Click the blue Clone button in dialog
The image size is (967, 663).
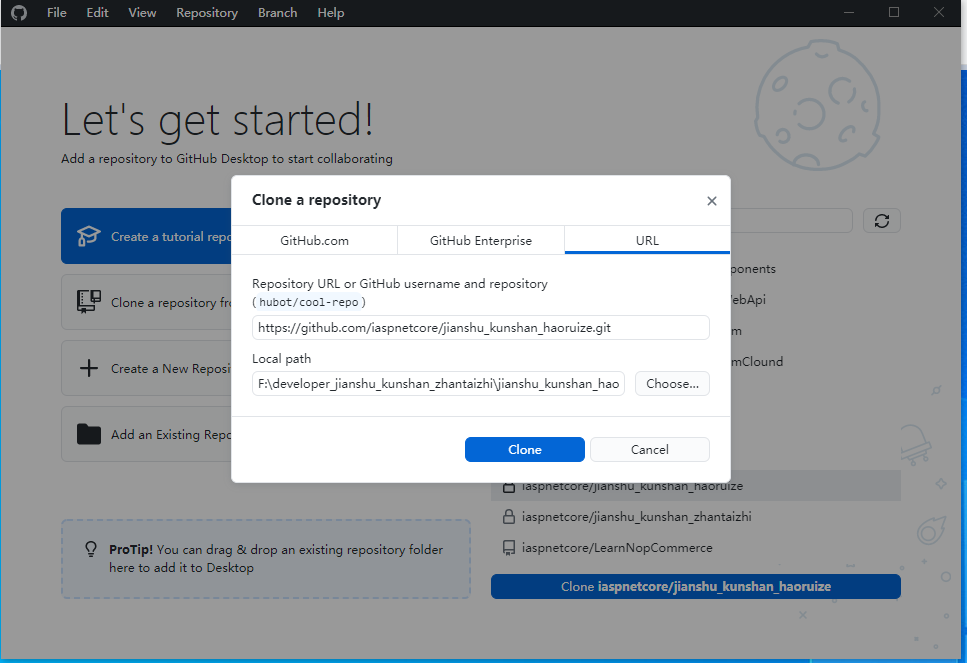(525, 450)
